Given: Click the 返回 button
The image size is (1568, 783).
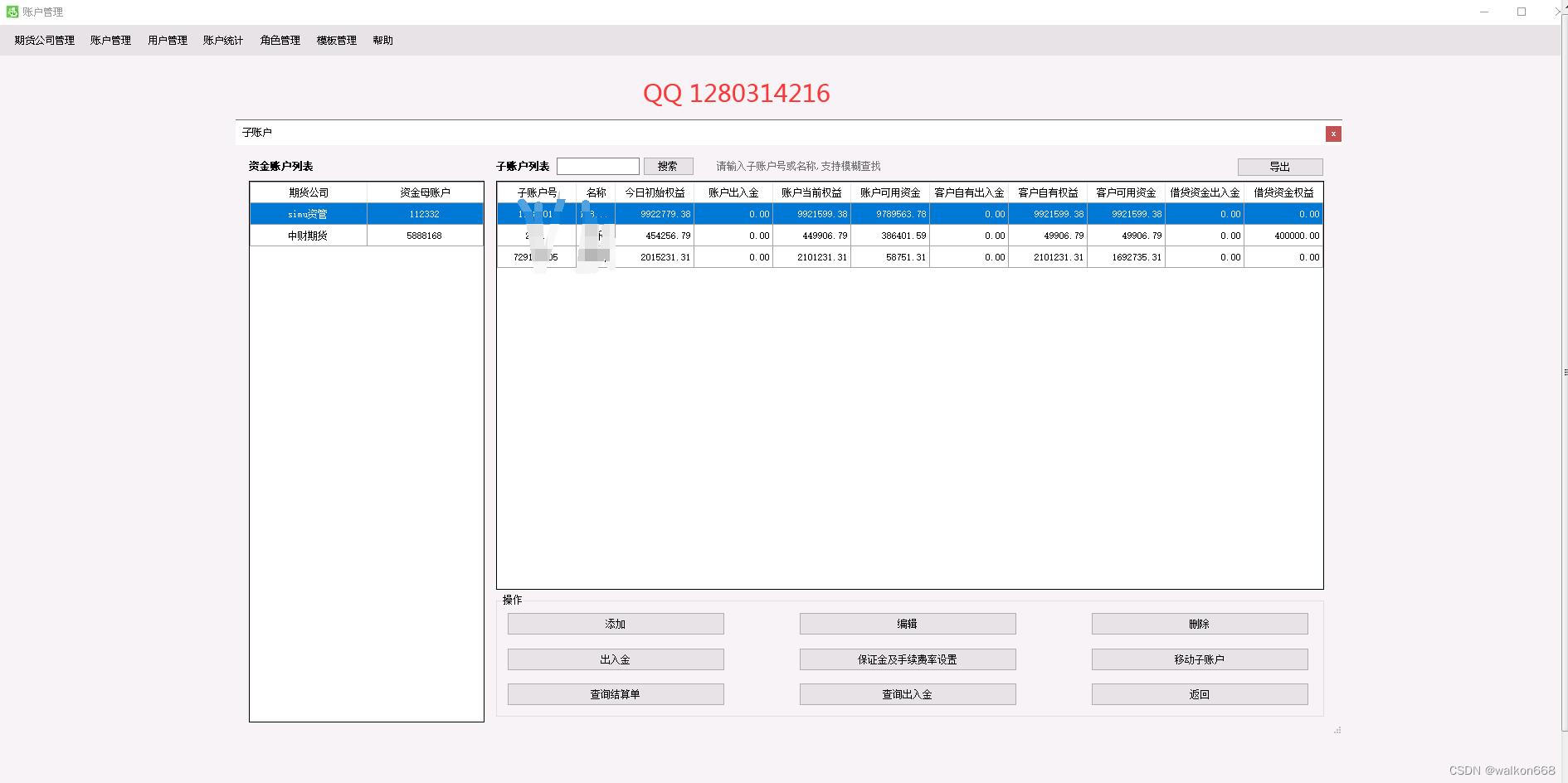Looking at the screenshot, I should coord(1200,694).
